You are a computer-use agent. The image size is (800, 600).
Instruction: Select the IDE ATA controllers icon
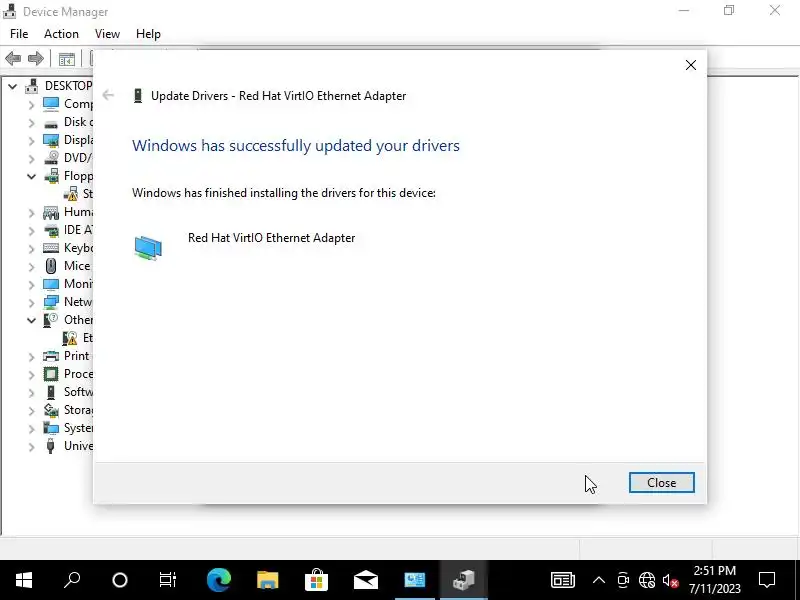(51, 230)
